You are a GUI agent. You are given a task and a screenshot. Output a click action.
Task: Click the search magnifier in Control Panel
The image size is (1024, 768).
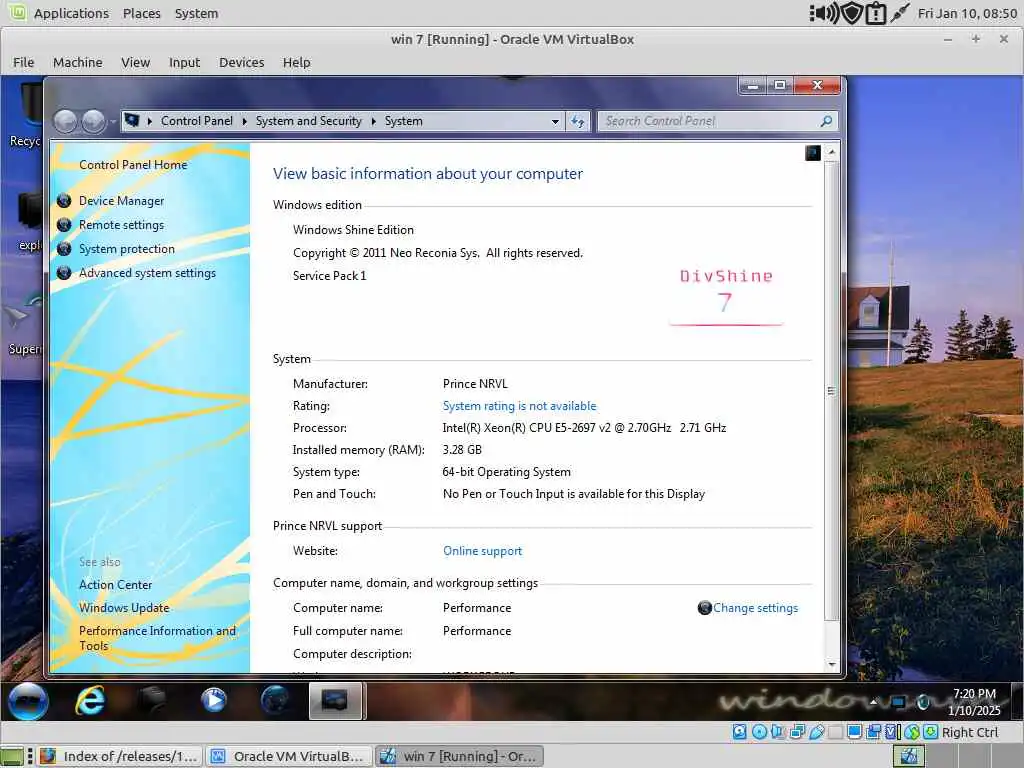tap(826, 121)
